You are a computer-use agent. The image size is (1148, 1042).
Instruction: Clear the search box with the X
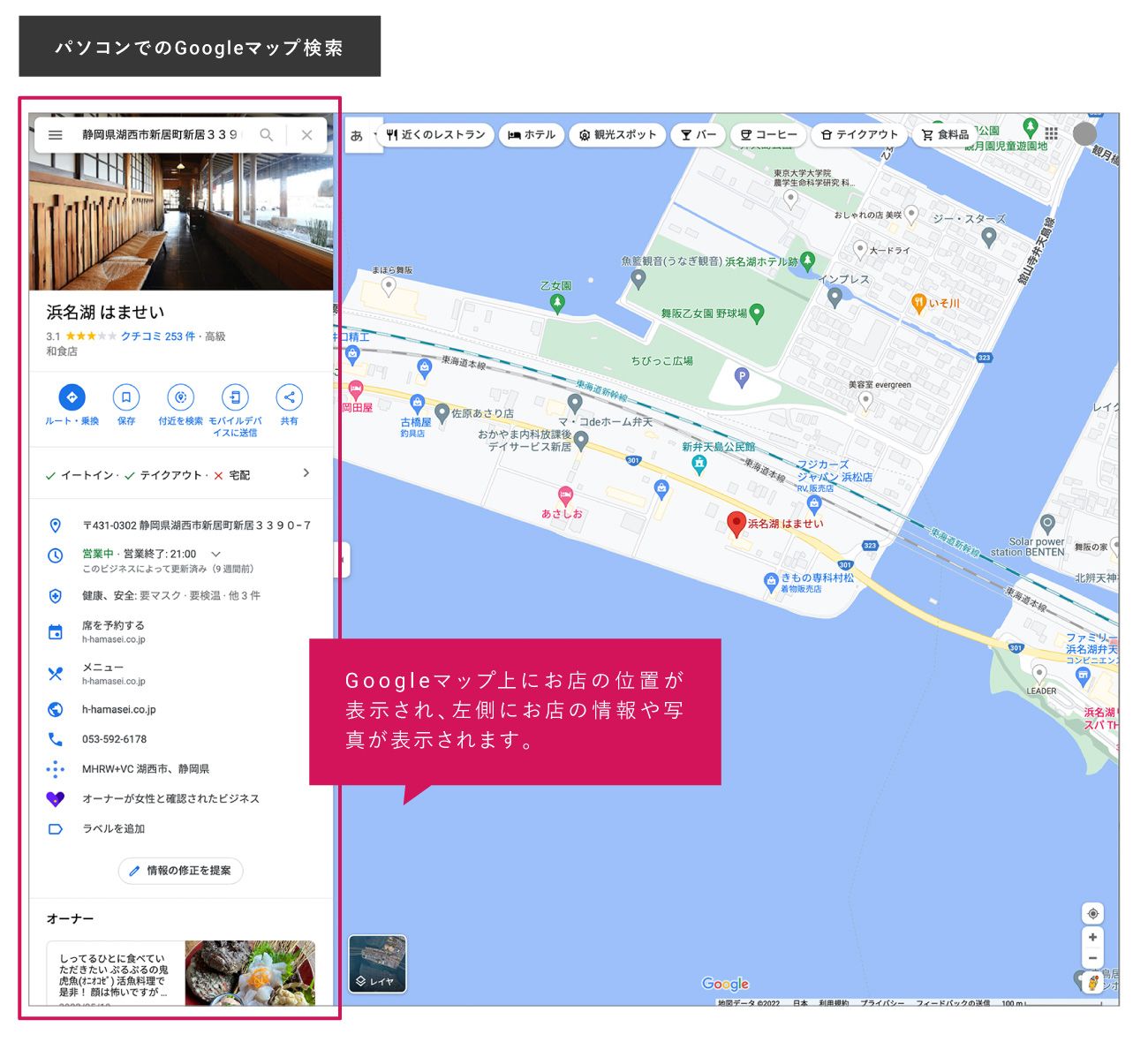pos(307,135)
